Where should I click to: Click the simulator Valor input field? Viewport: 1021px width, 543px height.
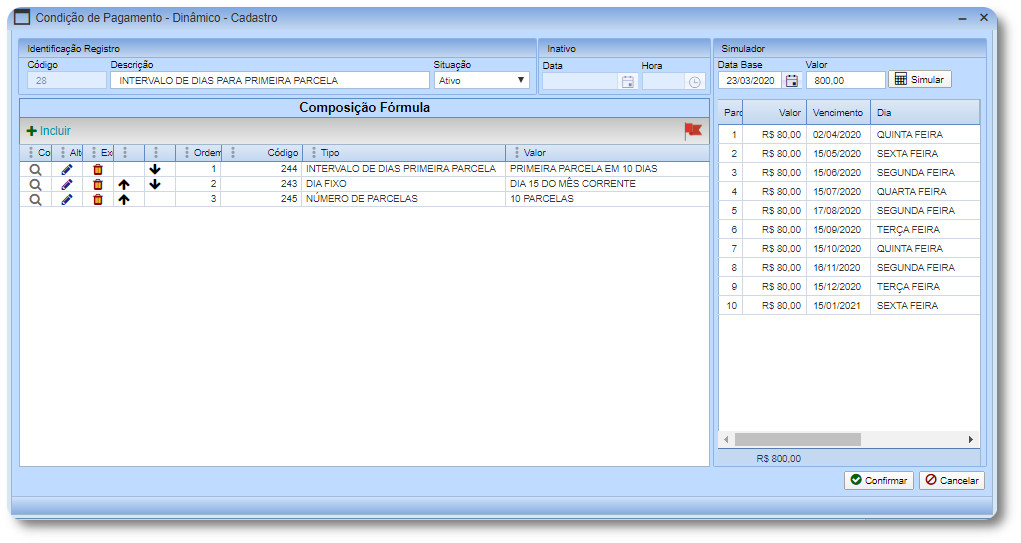[x=845, y=80]
